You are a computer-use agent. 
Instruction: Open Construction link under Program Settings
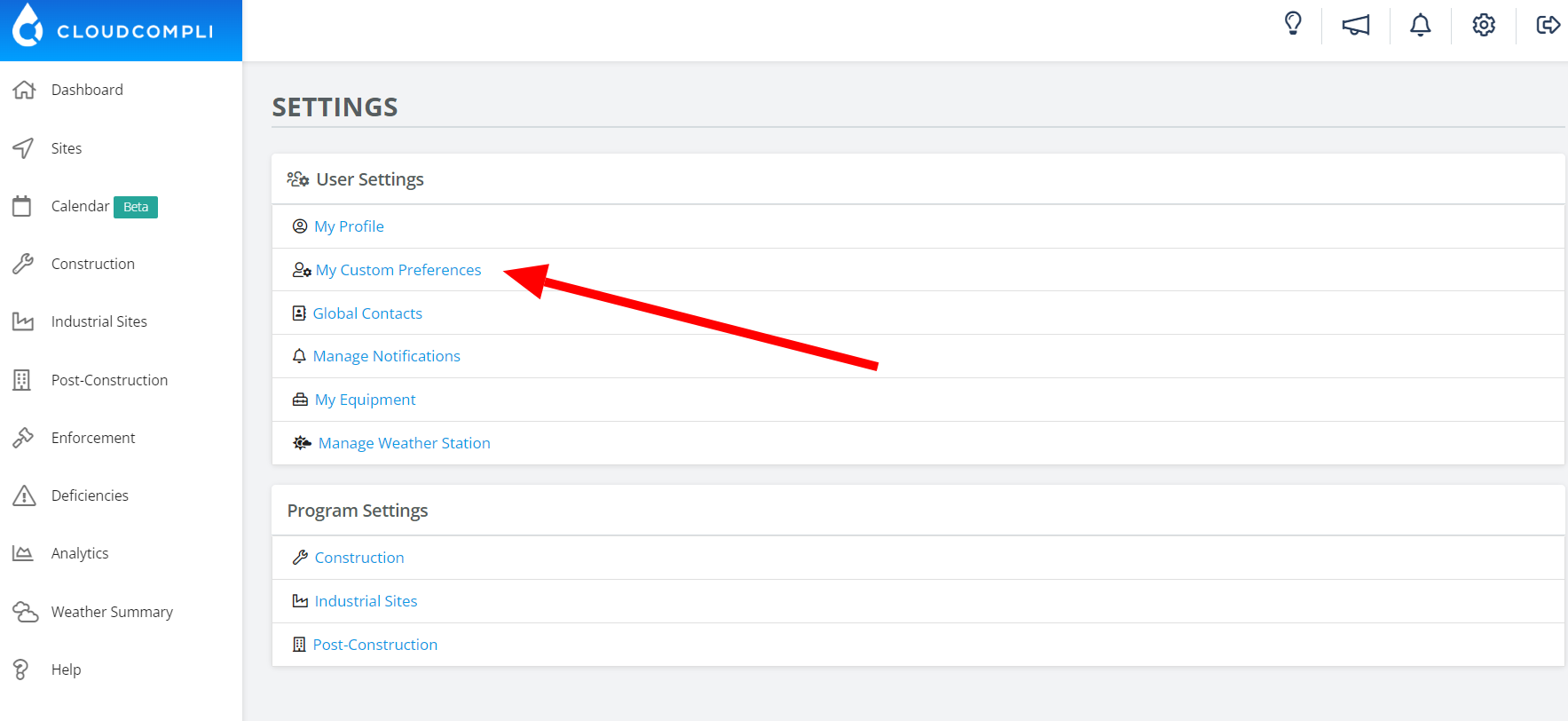coord(359,558)
